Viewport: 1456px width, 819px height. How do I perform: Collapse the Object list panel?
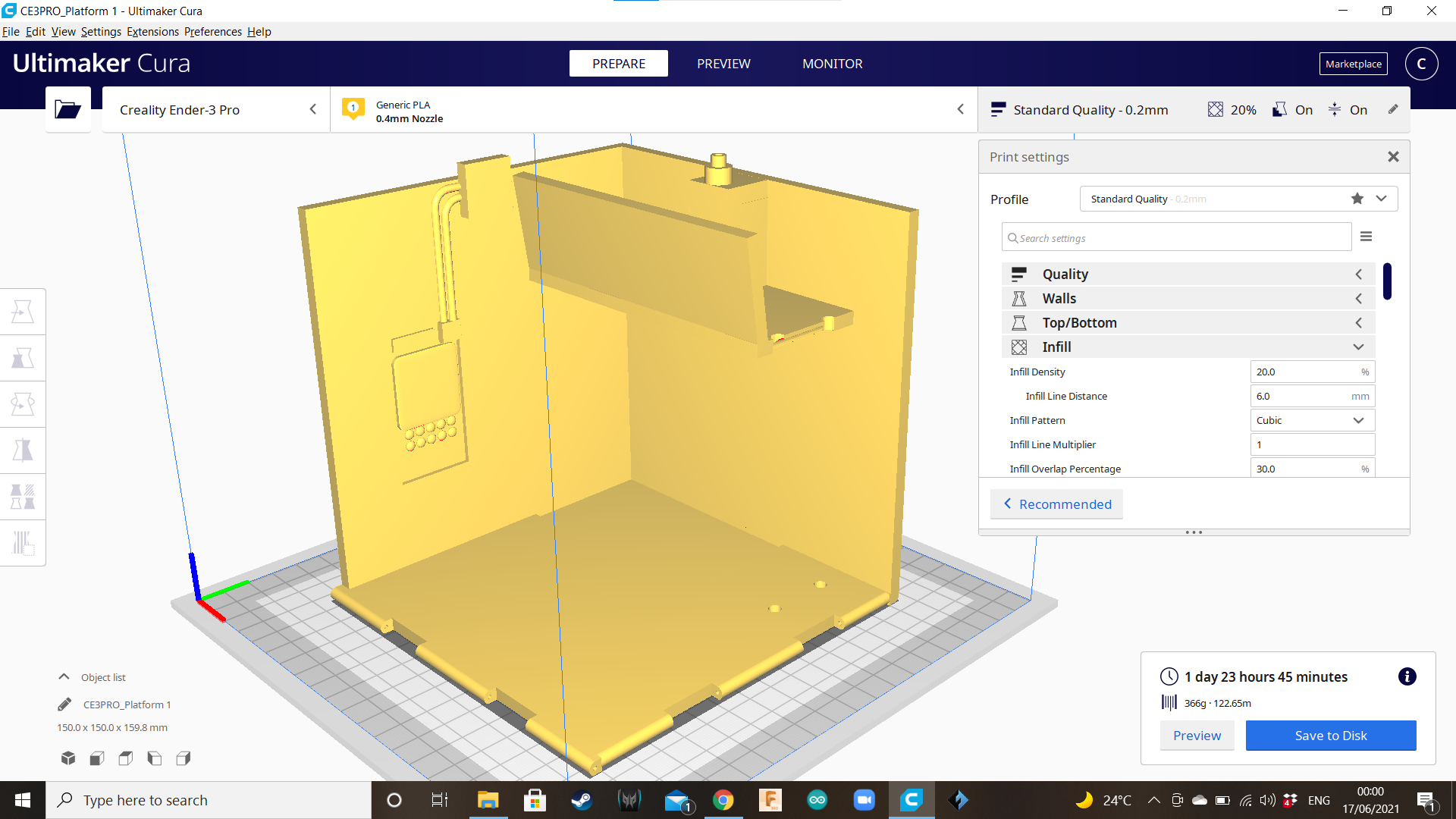point(64,676)
